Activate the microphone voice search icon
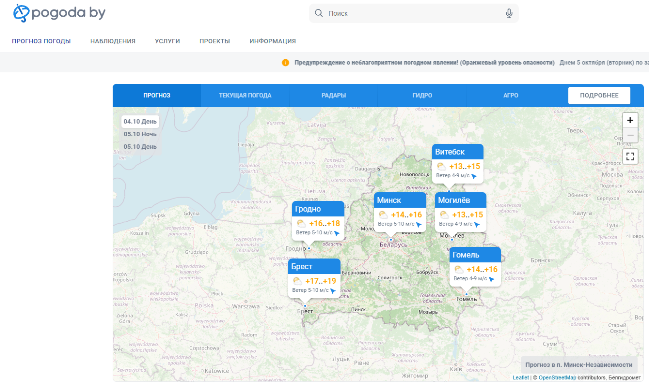649x384 pixels. pos(509,13)
